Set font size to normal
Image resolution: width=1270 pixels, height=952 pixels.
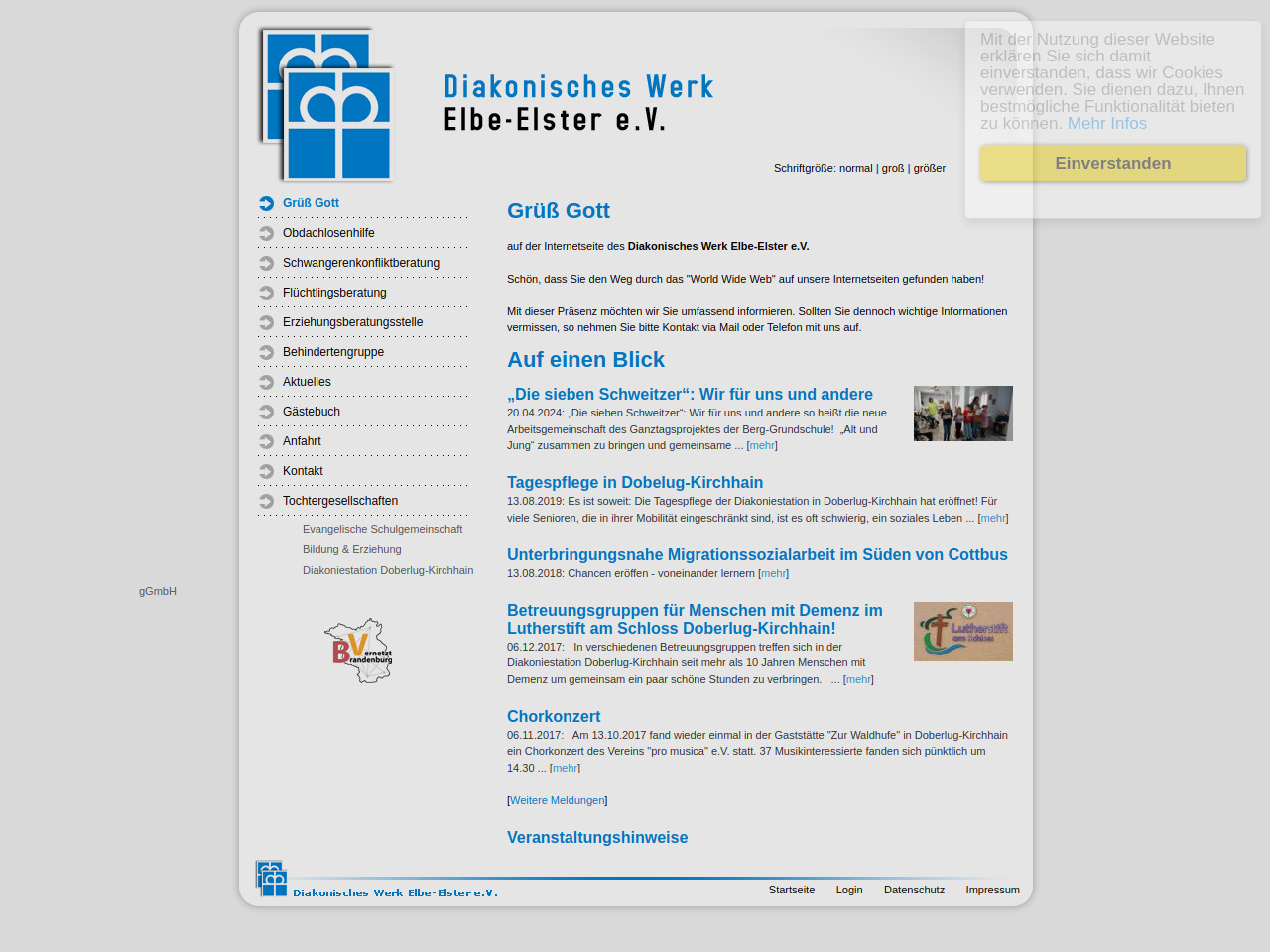point(855,169)
